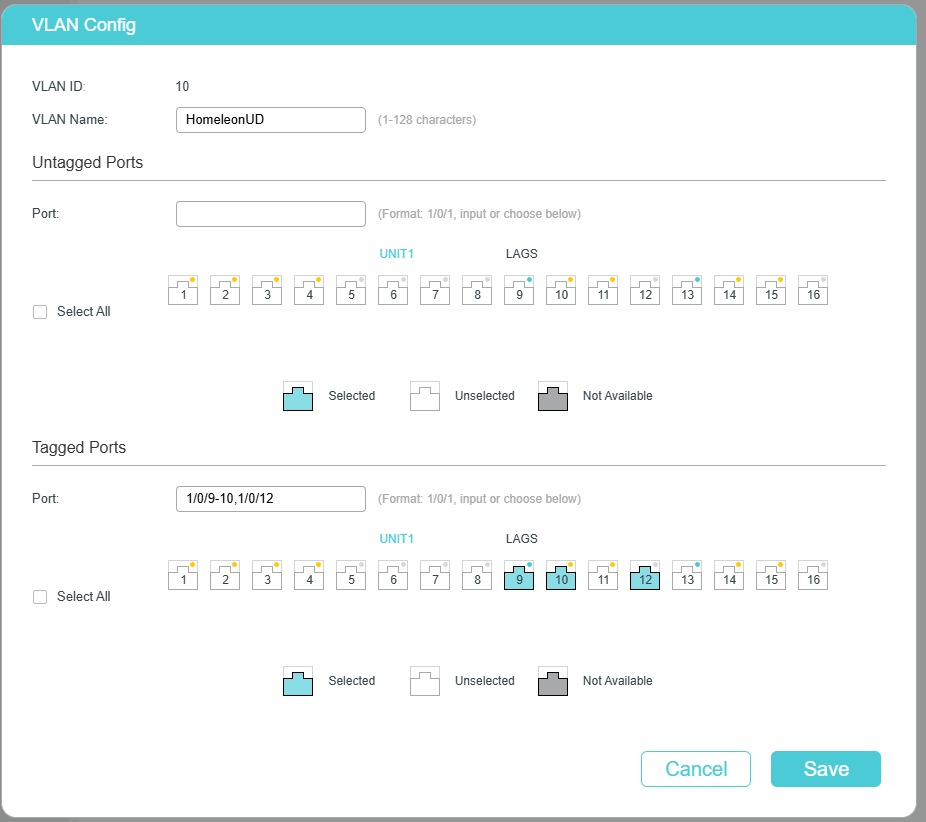Check Select All for Untagged Ports
The height and width of the screenshot is (822, 926).
click(41, 312)
